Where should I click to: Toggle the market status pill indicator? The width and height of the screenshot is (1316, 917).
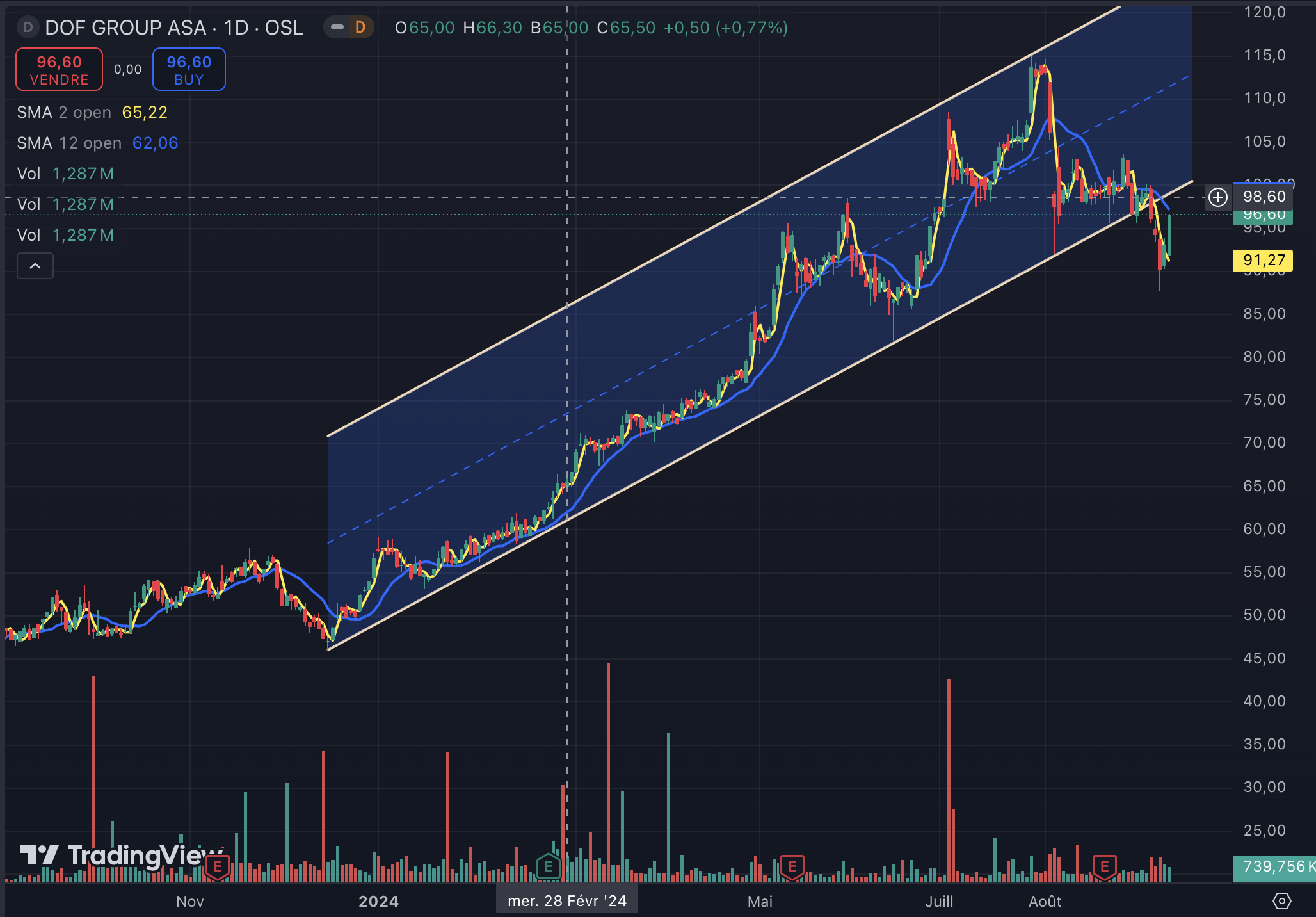coord(337,28)
